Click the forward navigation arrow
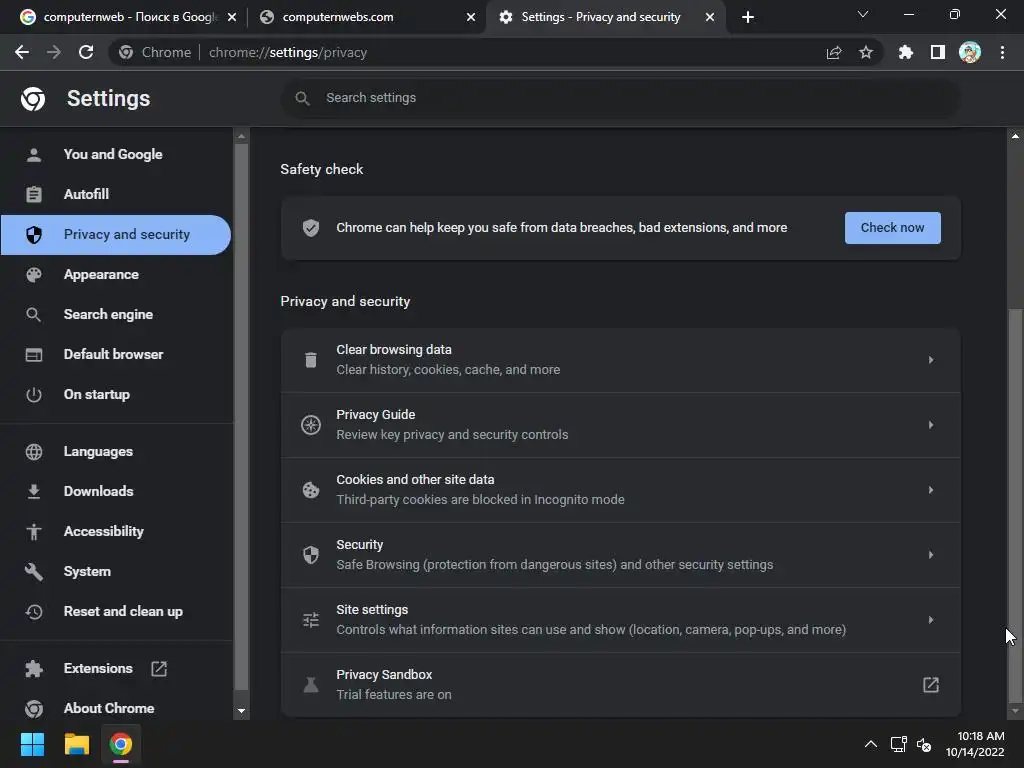 pyautogui.click(x=54, y=52)
